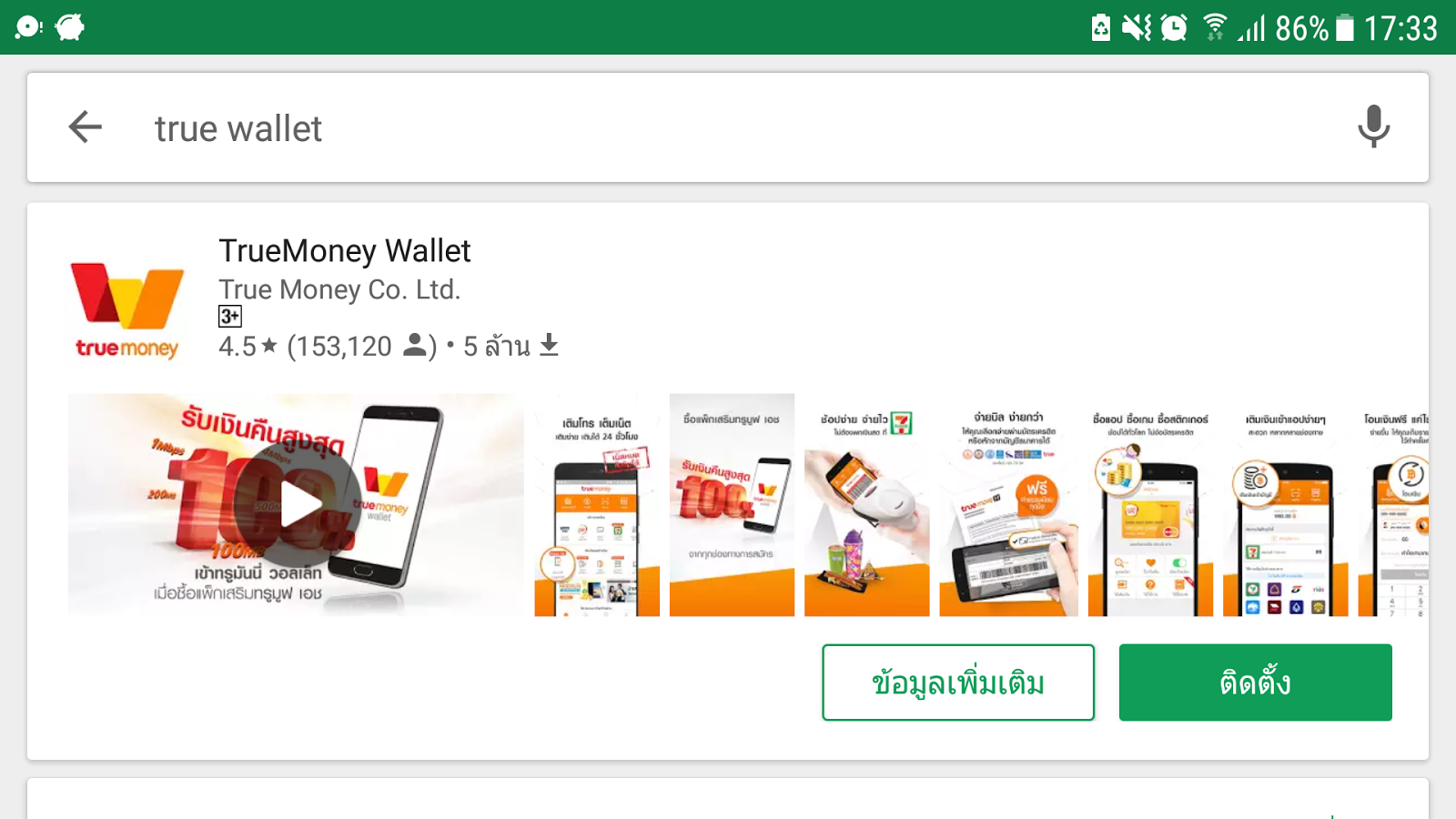Screen dimensions: 1456x819
Task: Open the Wi-Fi status bar icon
Action: coord(1214,27)
